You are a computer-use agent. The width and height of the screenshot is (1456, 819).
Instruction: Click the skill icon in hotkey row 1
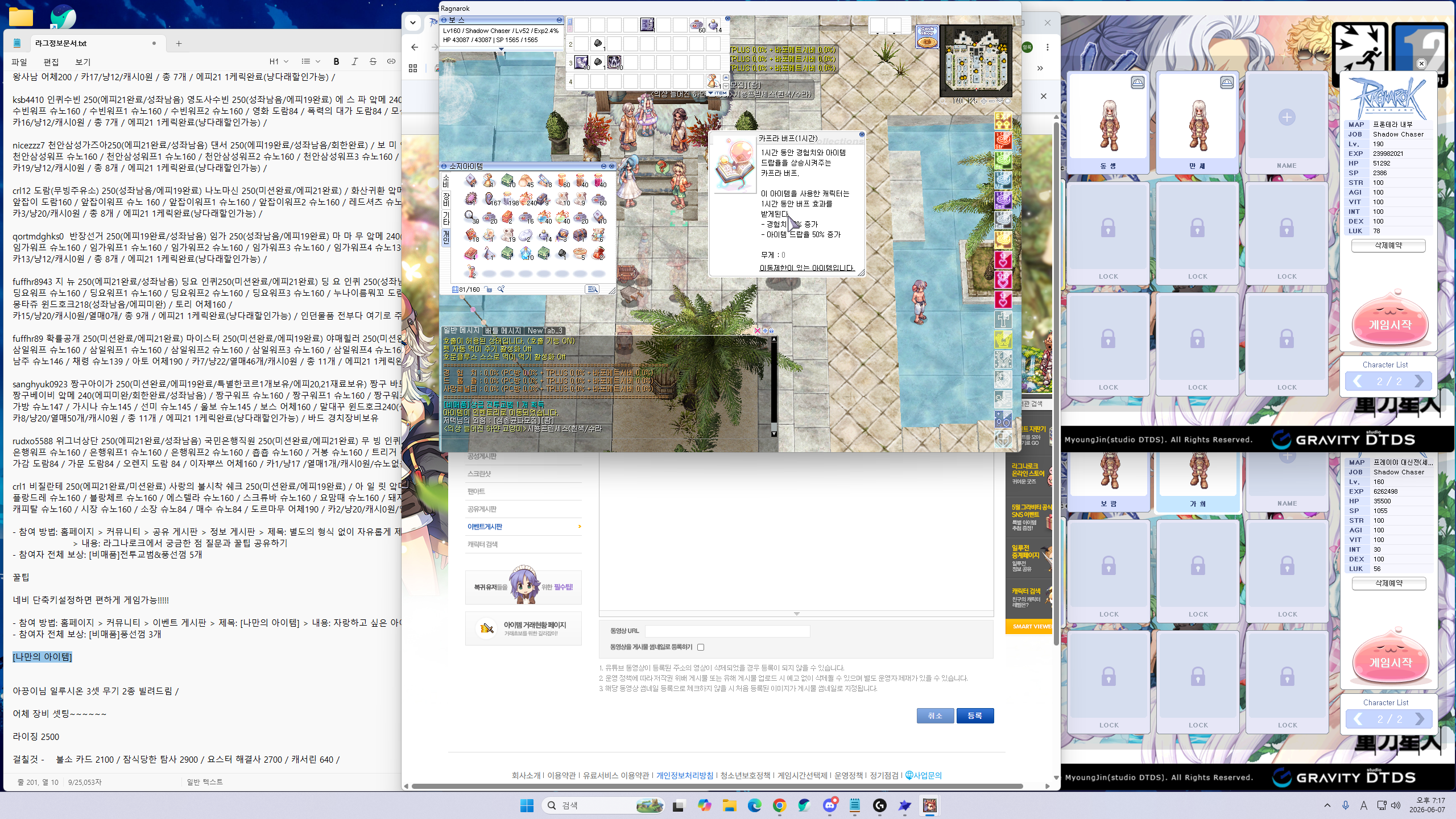pos(647,24)
